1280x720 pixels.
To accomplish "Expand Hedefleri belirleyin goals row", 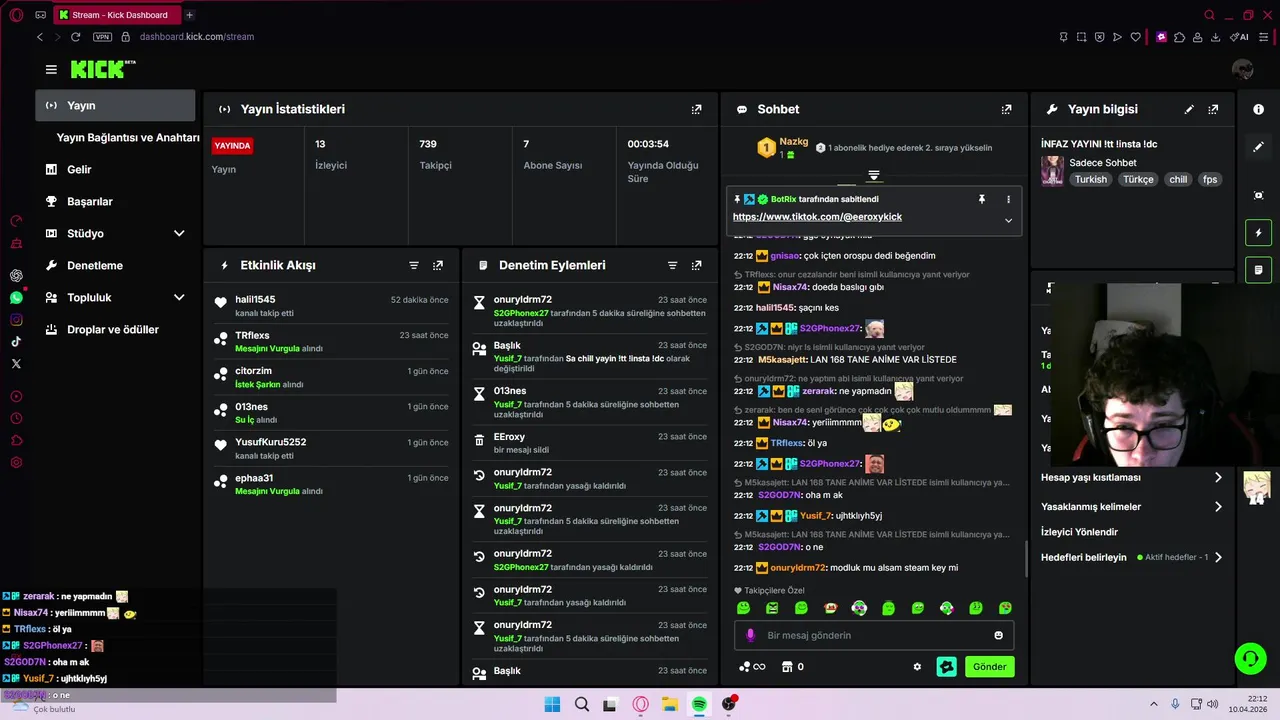I will coord(1132,557).
